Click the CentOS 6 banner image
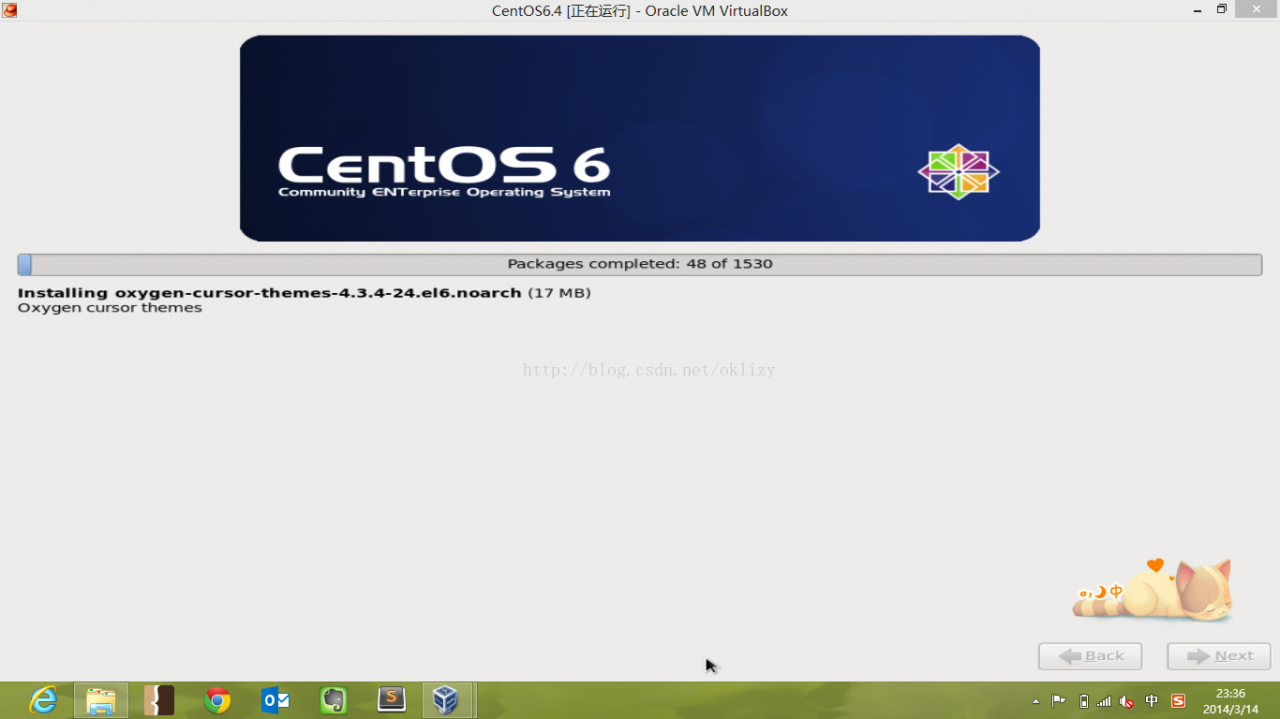Screen dimensions: 1280x719 click(640, 138)
